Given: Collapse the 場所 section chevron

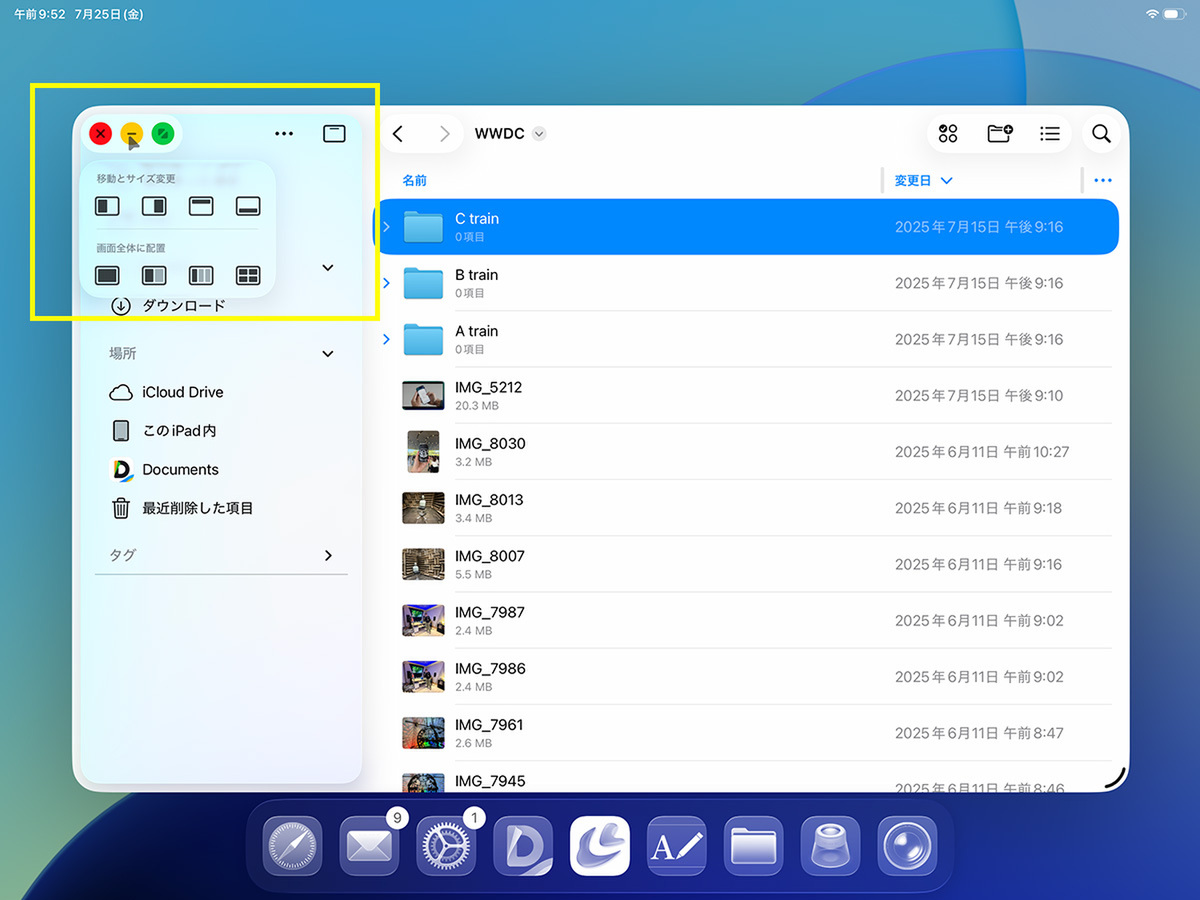Looking at the screenshot, I should (x=328, y=354).
